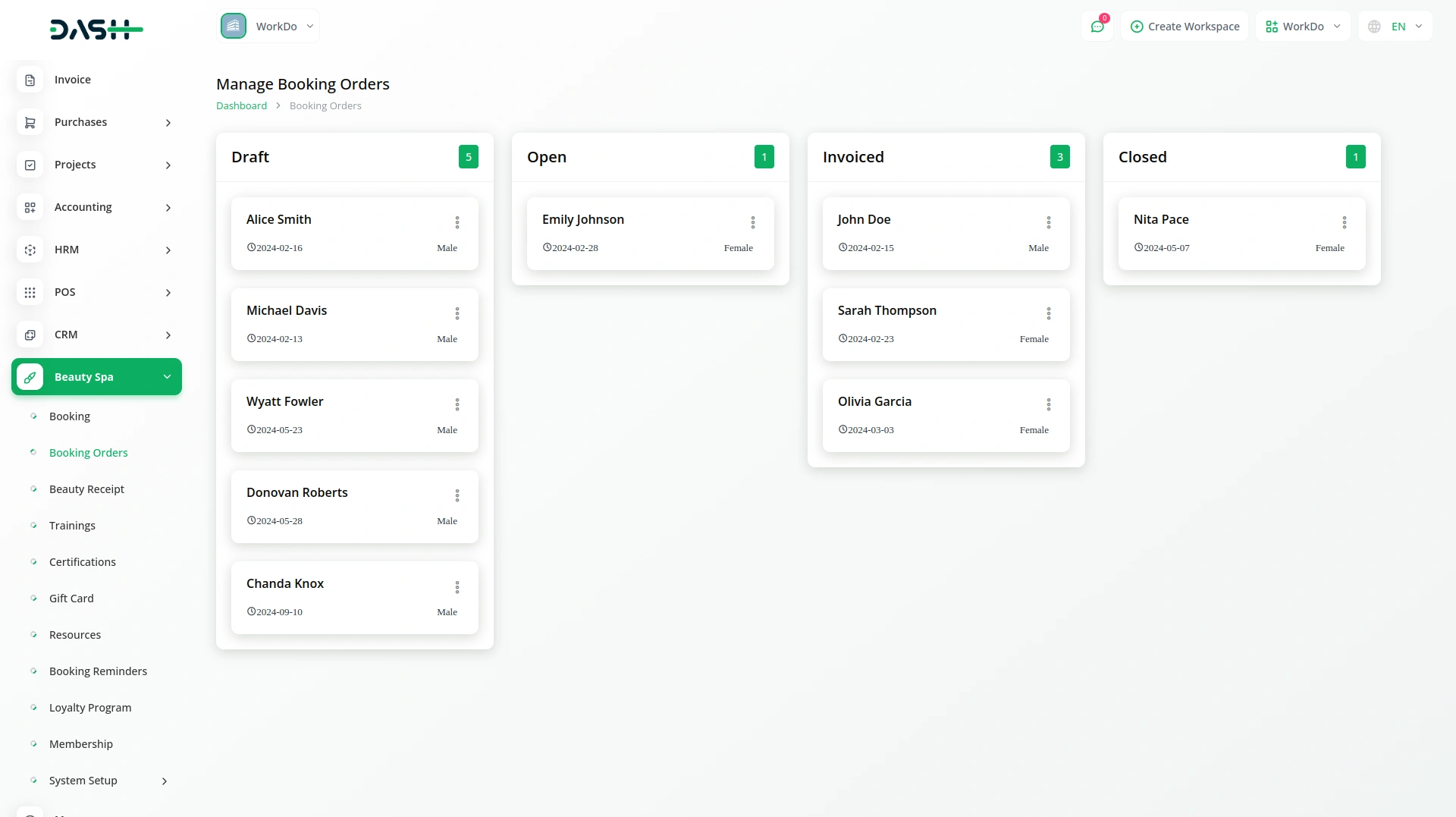Open WorkDo workspace dropdown at top left
The width and height of the screenshot is (1456, 817).
coord(268,27)
